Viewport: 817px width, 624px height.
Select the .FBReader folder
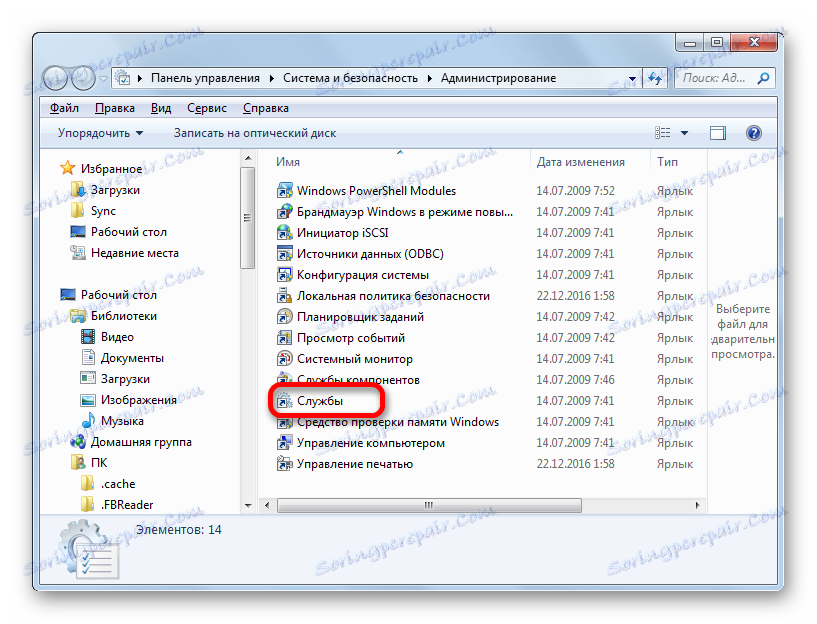[127, 505]
